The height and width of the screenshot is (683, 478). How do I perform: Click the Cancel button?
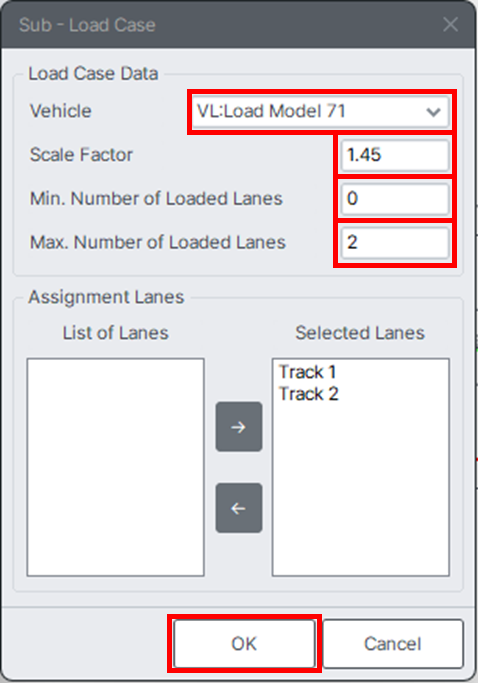pos(393,643)
